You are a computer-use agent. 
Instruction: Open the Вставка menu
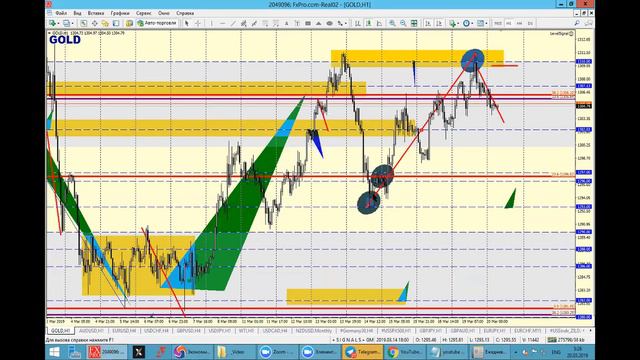[x=96, y=13]
